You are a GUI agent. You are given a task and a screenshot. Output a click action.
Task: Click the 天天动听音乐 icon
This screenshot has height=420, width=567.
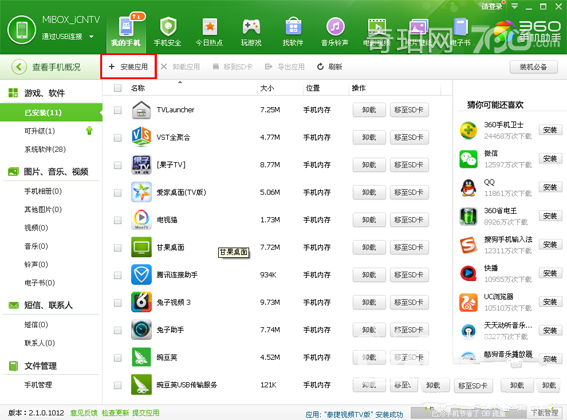coord(469,331)
